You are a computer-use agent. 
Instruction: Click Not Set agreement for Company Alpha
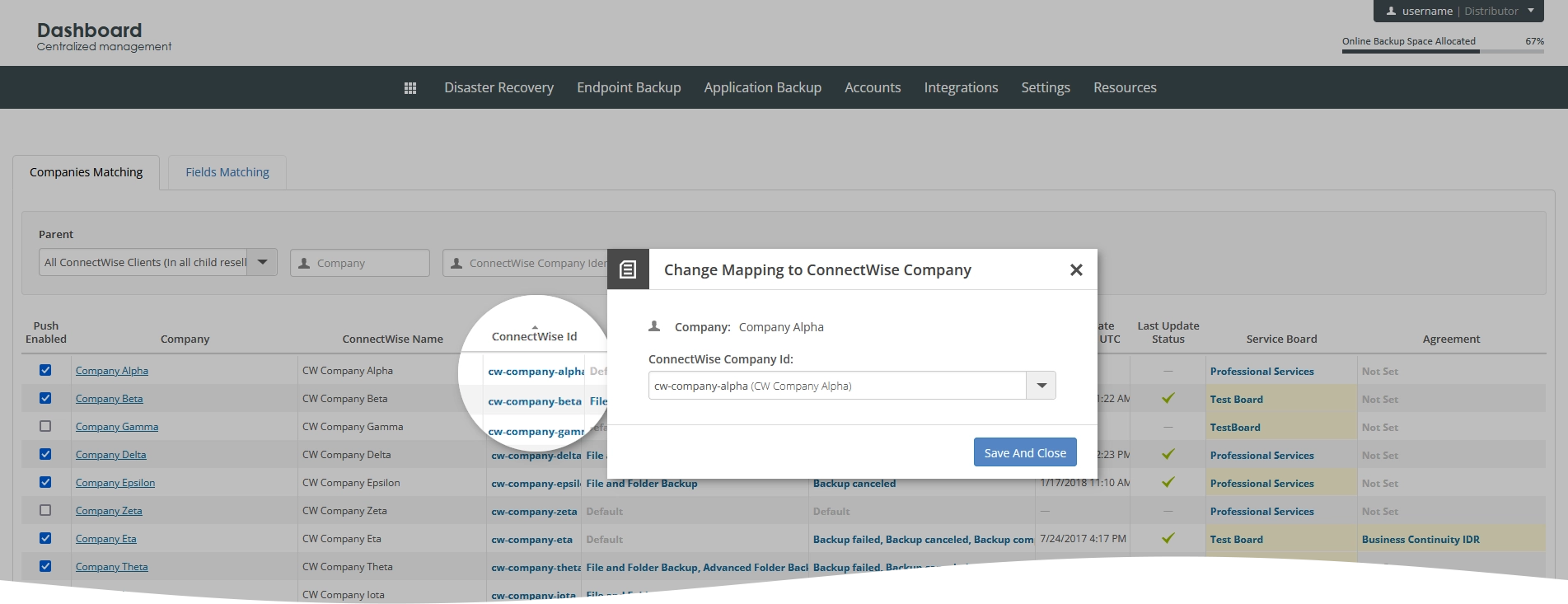pos(1380,372)
